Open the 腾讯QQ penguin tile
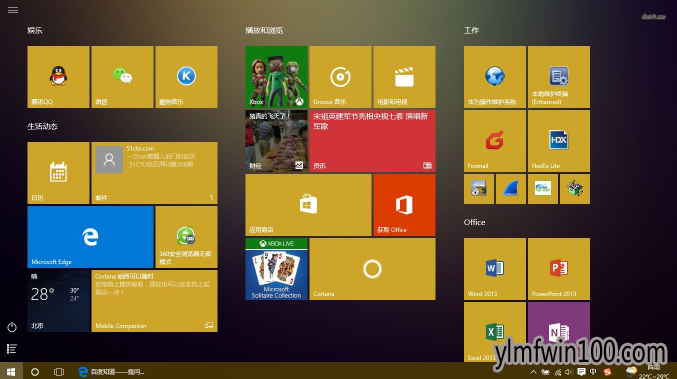Image resolution: width=677 pixels, height=379 pixels. (58, 77)
